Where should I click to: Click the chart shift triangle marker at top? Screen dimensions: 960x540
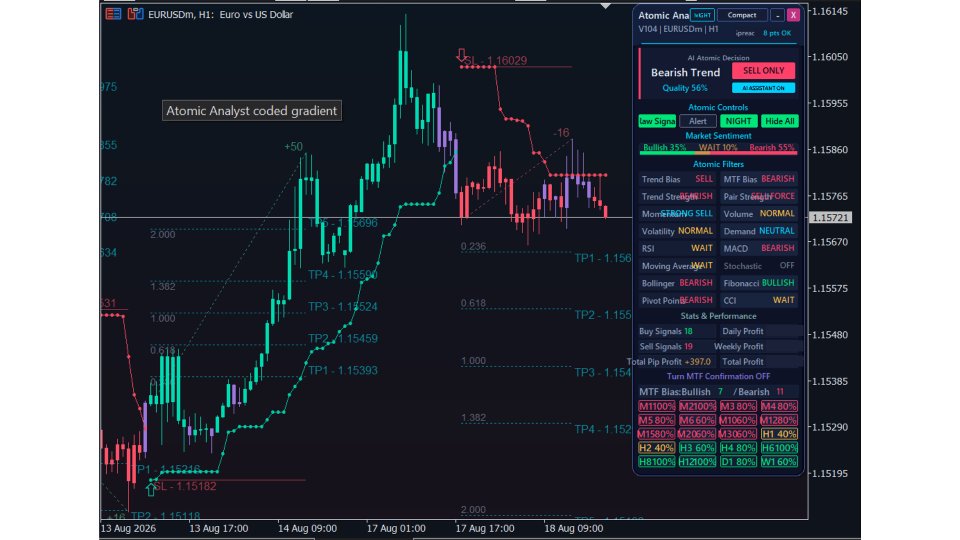point(606,6)
